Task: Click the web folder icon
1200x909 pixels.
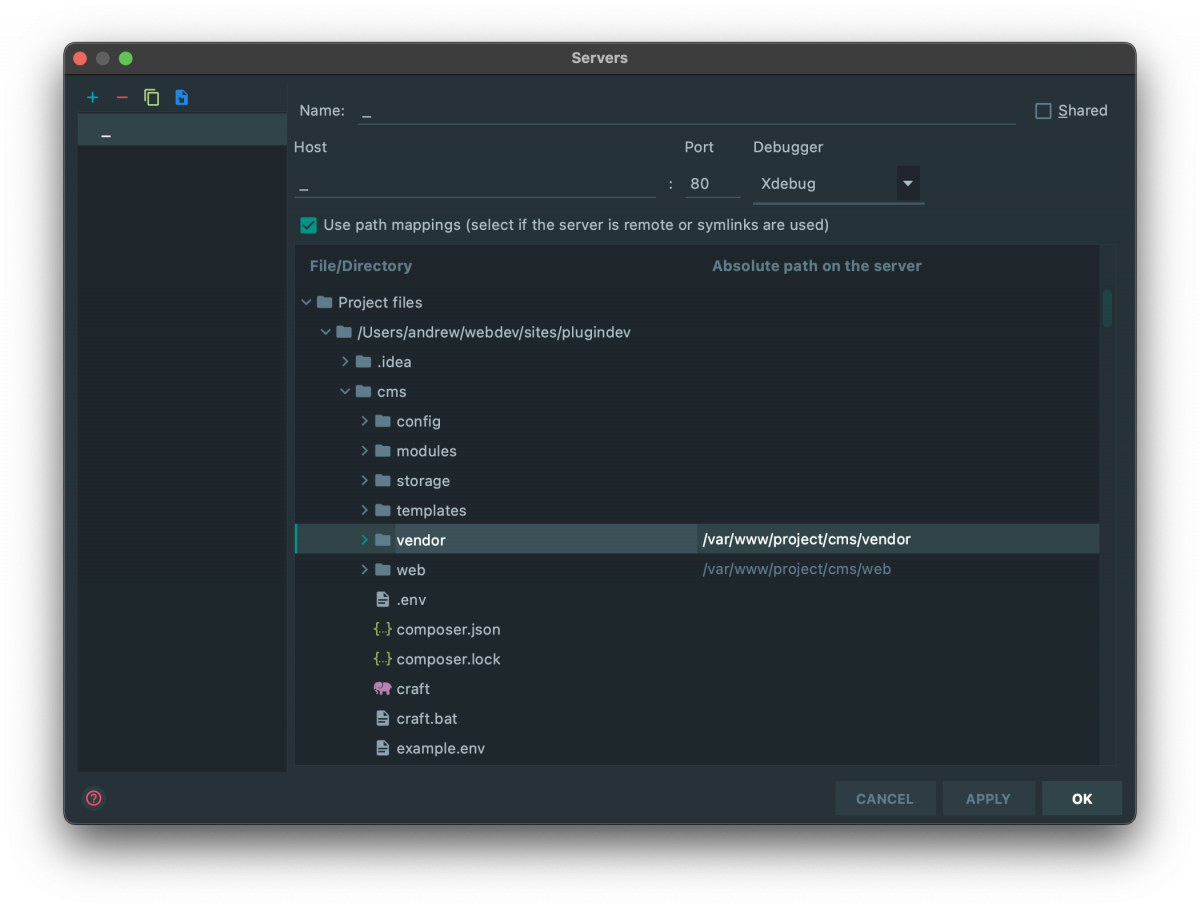Action: [x=382, y=570]
